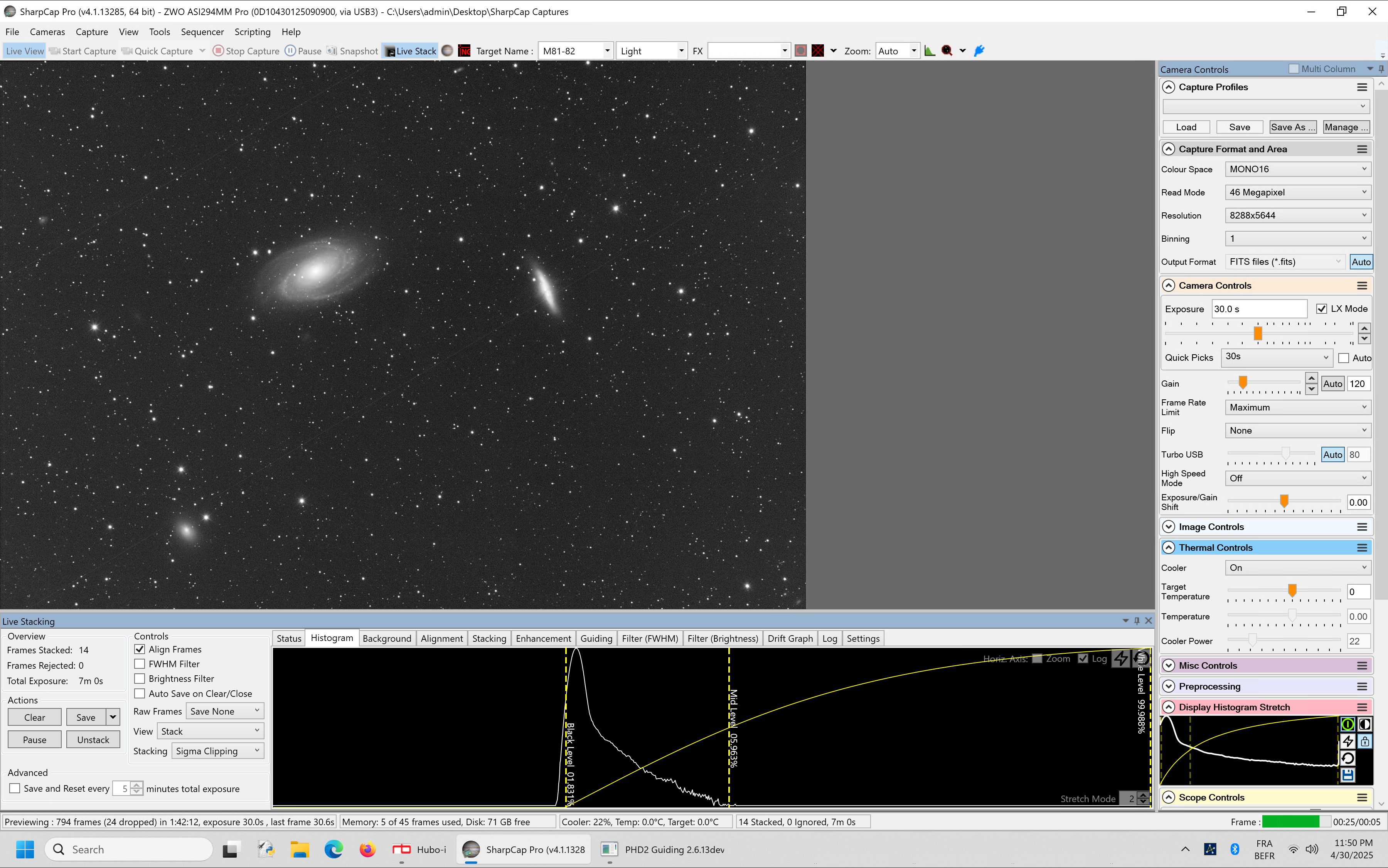Click the Clear button in Live Stacking
Screen dimensions: 1388x868
[34, 718]
